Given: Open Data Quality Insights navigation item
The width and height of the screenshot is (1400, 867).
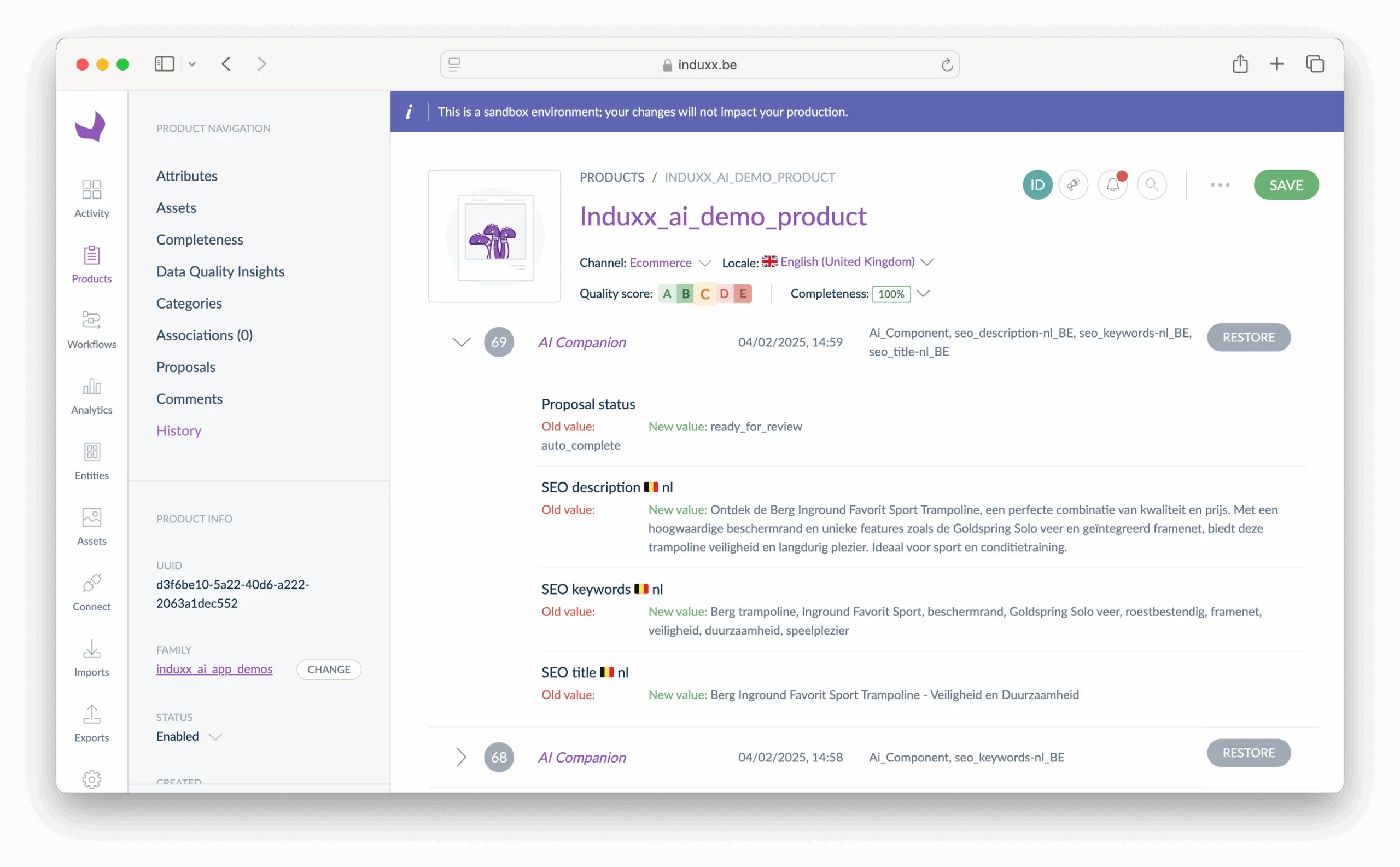Looking at the screenshot, I should point(220,271).
